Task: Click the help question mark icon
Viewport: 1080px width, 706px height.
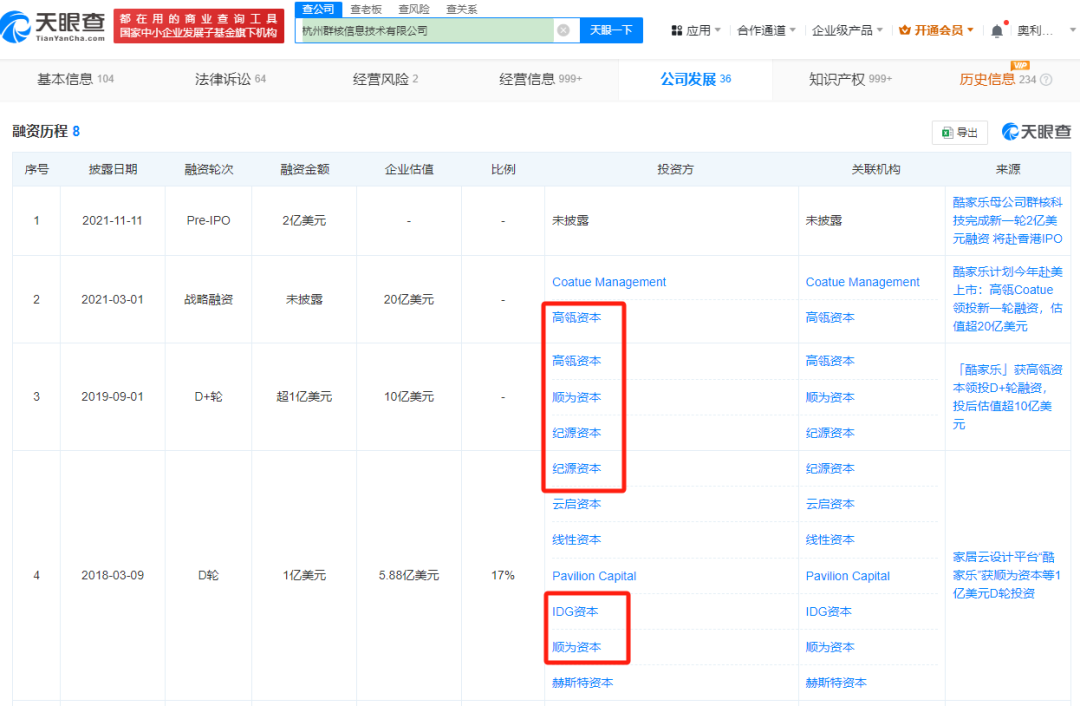Action: [x=1046, y=80]
